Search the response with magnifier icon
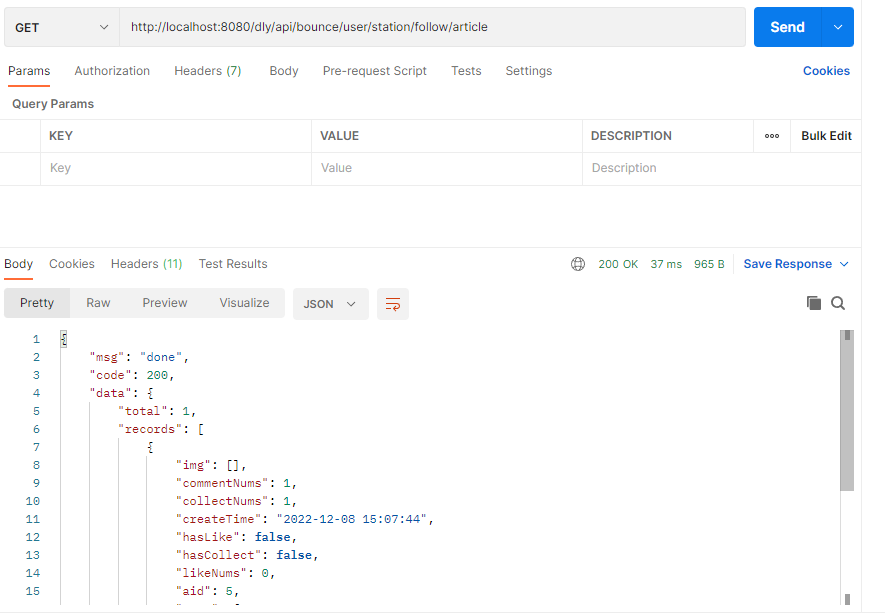The image size is (885, 615). (838, 303)
